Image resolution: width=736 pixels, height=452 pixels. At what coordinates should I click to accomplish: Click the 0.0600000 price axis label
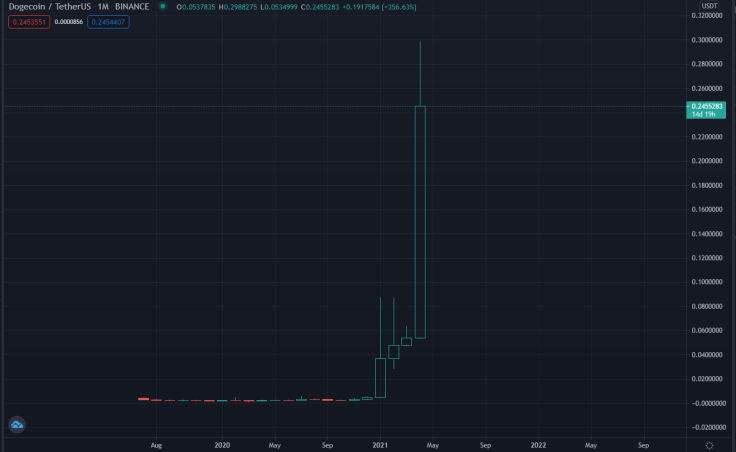707,330
